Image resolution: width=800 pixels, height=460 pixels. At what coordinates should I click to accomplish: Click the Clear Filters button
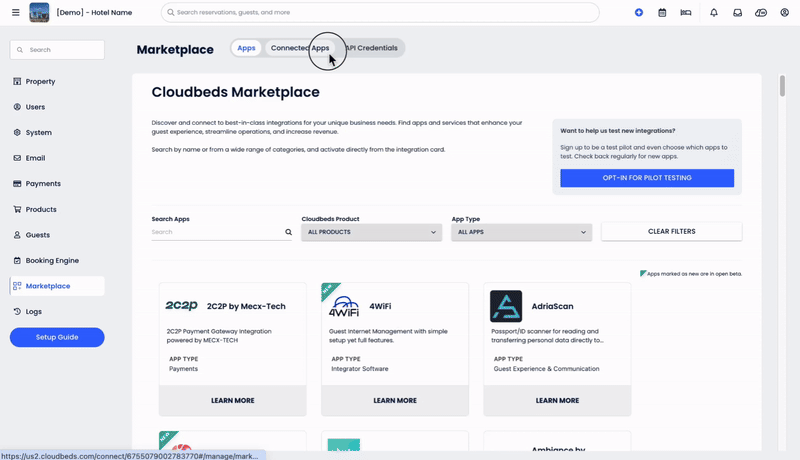click(671, 231)
